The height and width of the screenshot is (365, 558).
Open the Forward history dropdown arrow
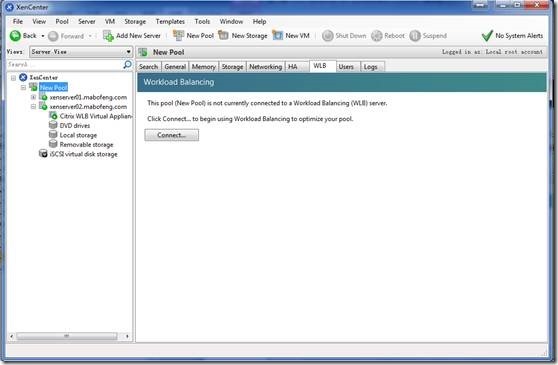coord(90,36)
